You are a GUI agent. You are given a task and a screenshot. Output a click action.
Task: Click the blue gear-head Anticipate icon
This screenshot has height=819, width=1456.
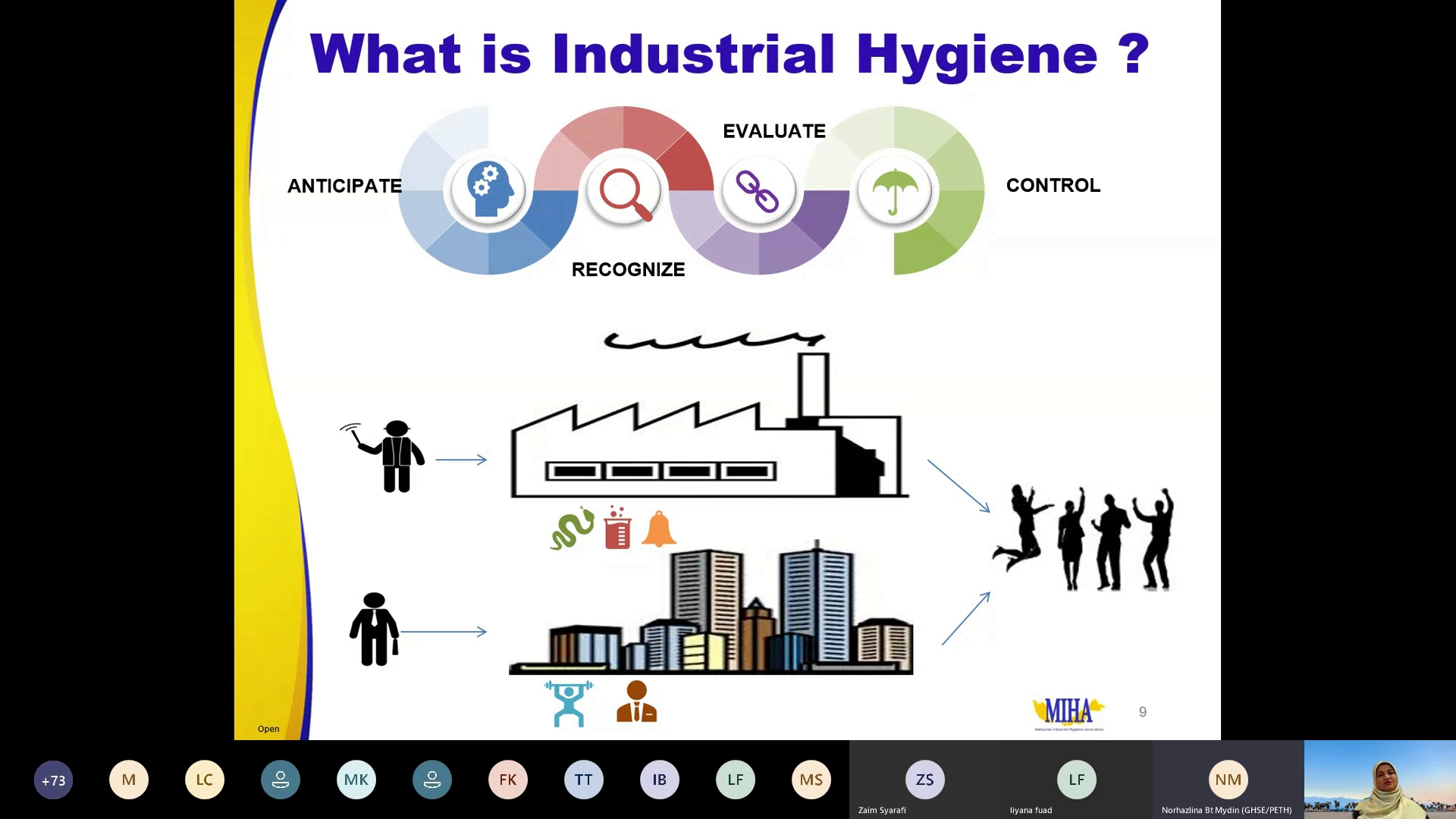[488, 190]
